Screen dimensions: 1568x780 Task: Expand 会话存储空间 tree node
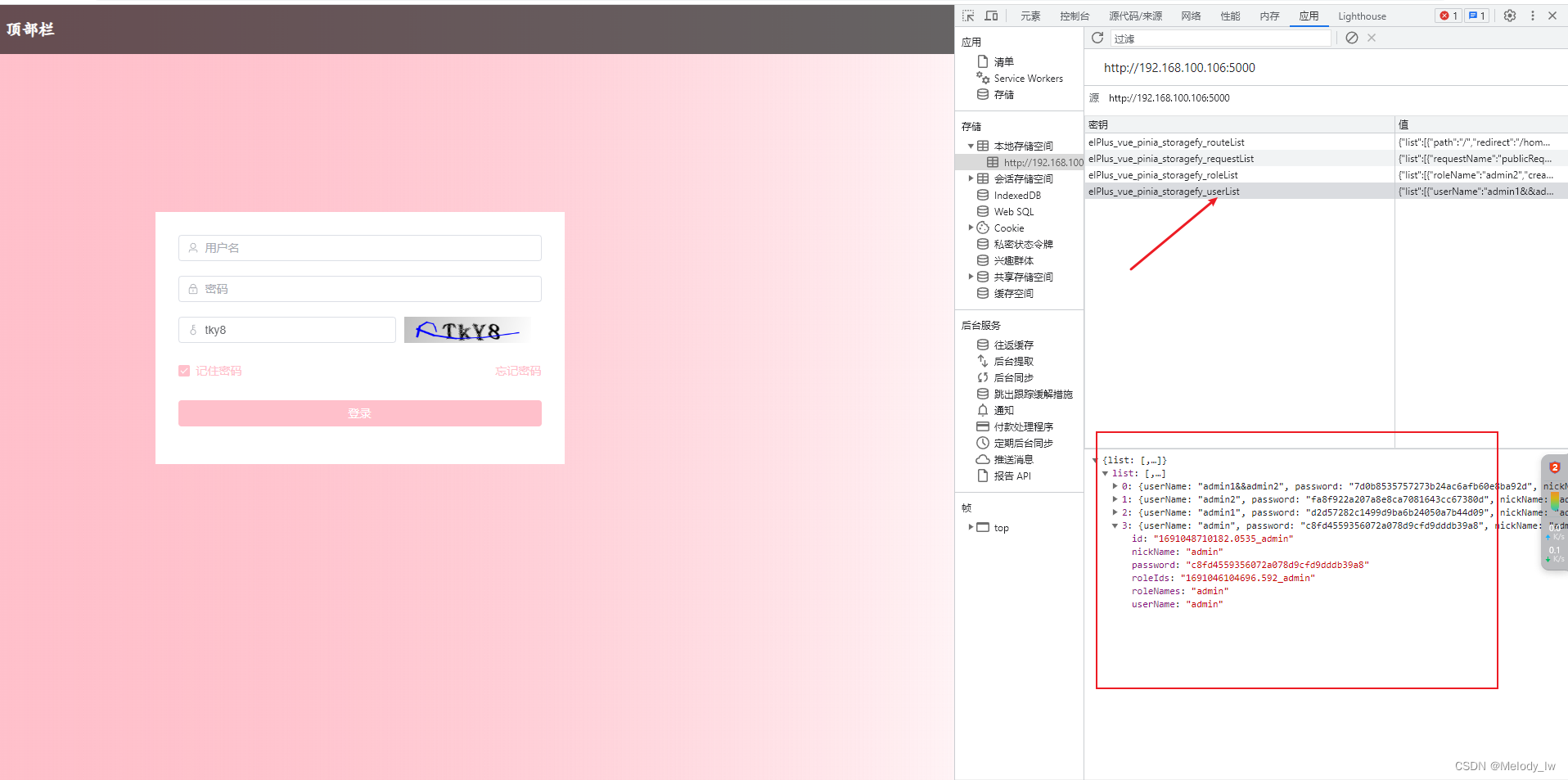pyautogui.click(x=971, y=178)
